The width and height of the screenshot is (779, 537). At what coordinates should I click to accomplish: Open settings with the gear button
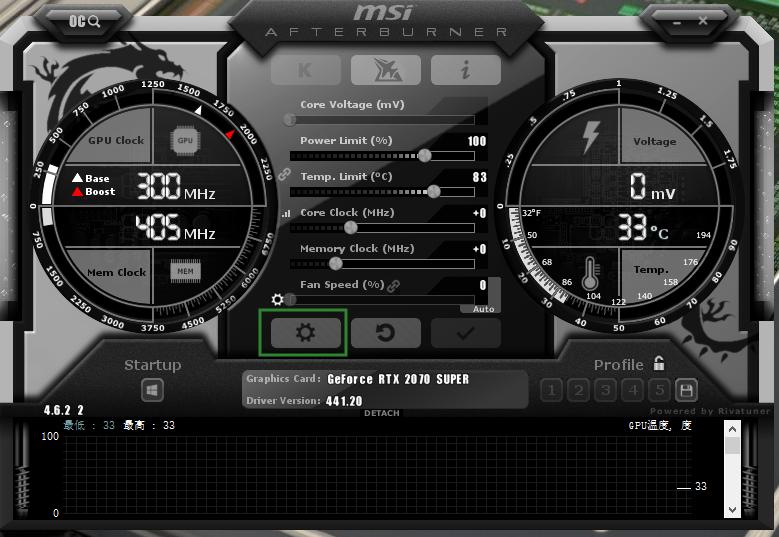[x=306, y=333]
